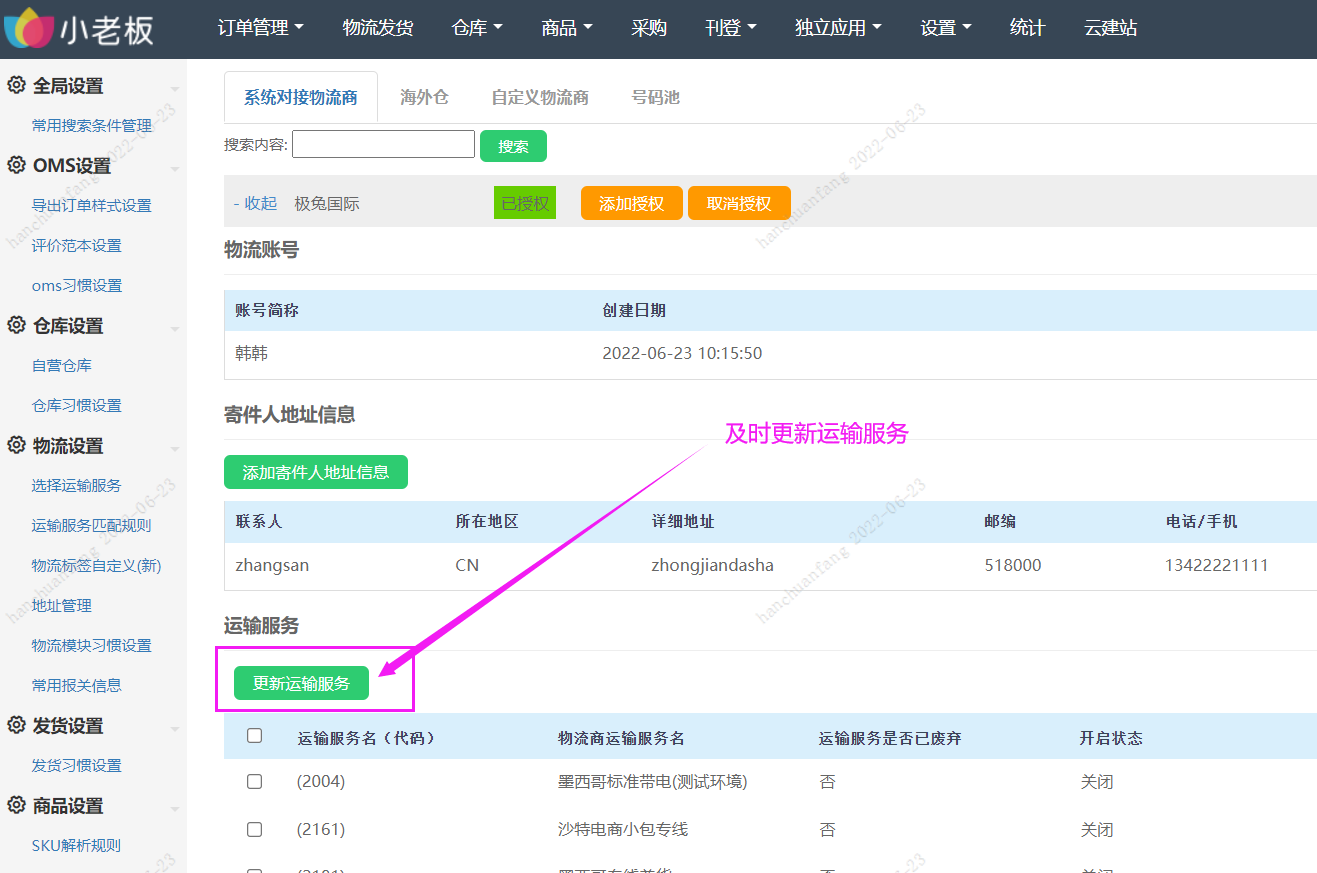The image size is (1317, 873).
Task: Open the 独立应用 dropdown menu
Action: point(838,28)
